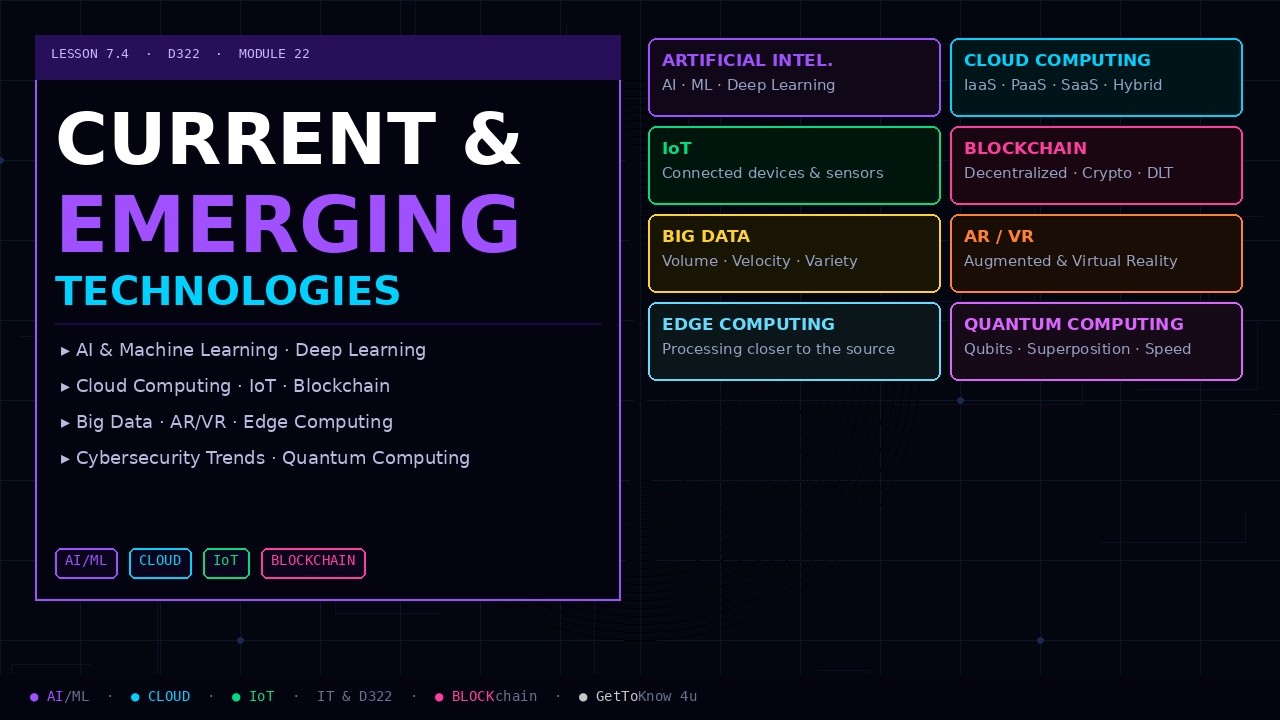
Task: Click the 'CURRENT &' title text
Action: (x=289, y=139)
